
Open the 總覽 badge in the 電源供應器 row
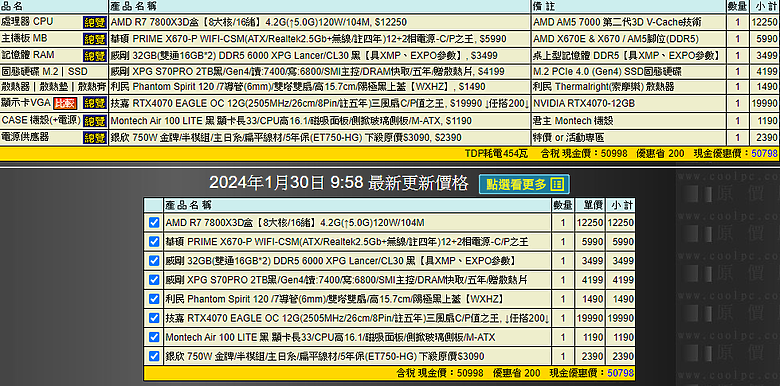[x=95, y=137]
